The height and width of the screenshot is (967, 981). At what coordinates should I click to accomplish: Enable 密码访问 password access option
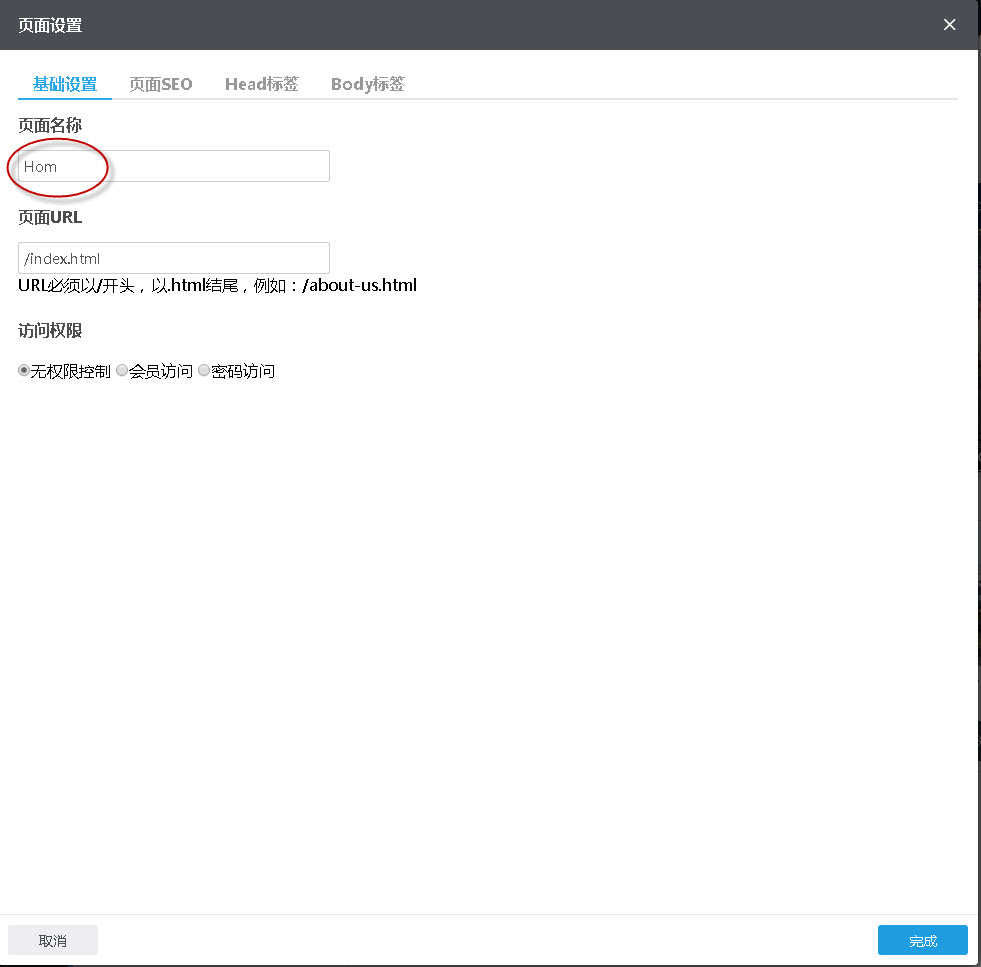(x=203, y=370)
